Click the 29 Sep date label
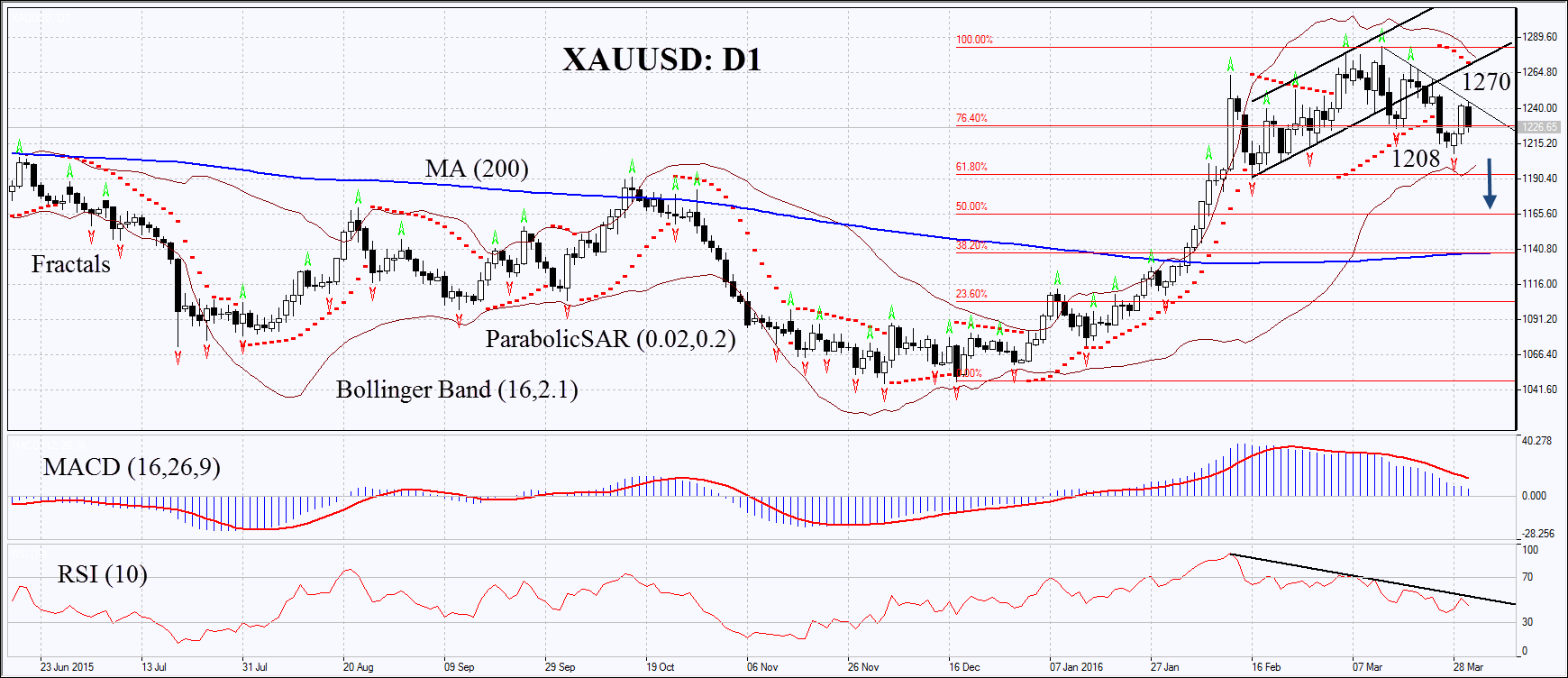The width and height of the screenshot is (1568, 678). pos(560,667)
